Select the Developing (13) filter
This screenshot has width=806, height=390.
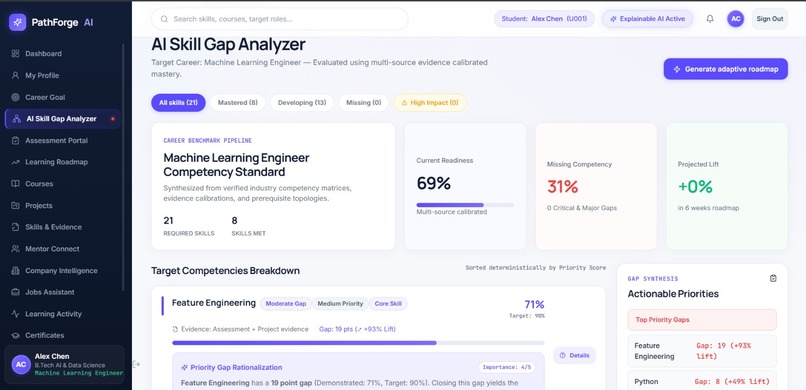tap(302, 103)
